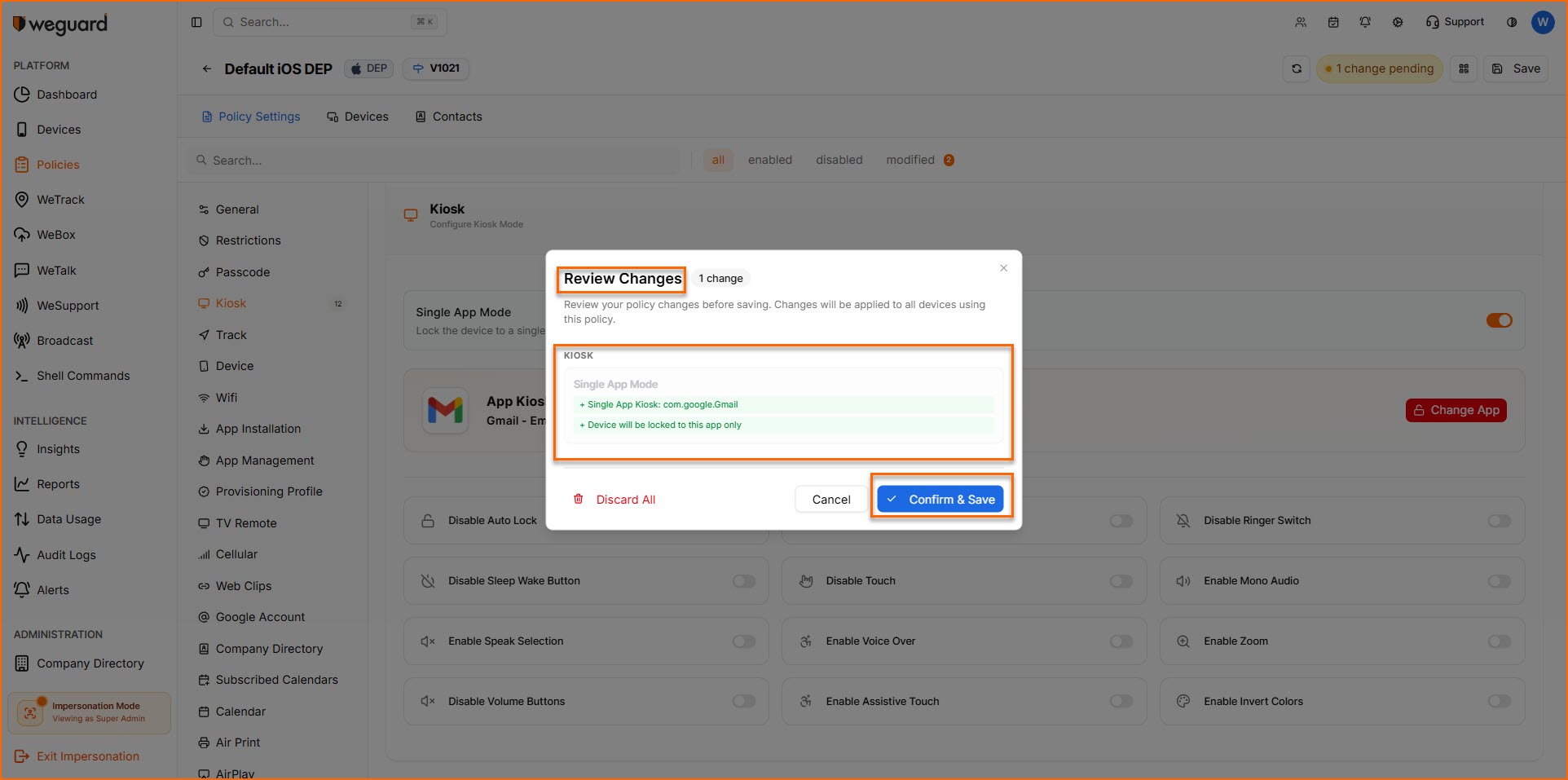
Task: Enable Disable Ringer Switch toggle
Action: (x=1499, y=521)
